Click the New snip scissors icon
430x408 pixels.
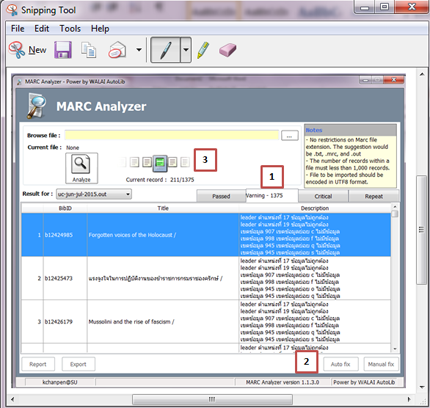pos(17,50)
